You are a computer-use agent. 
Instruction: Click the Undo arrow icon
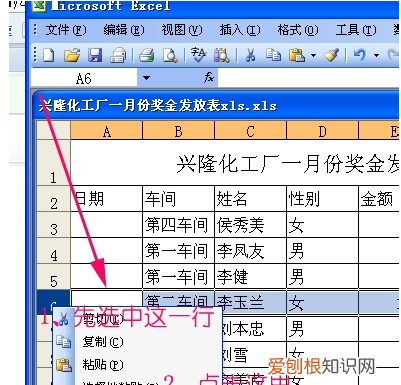pyautogui.click(x=359, y=55)
